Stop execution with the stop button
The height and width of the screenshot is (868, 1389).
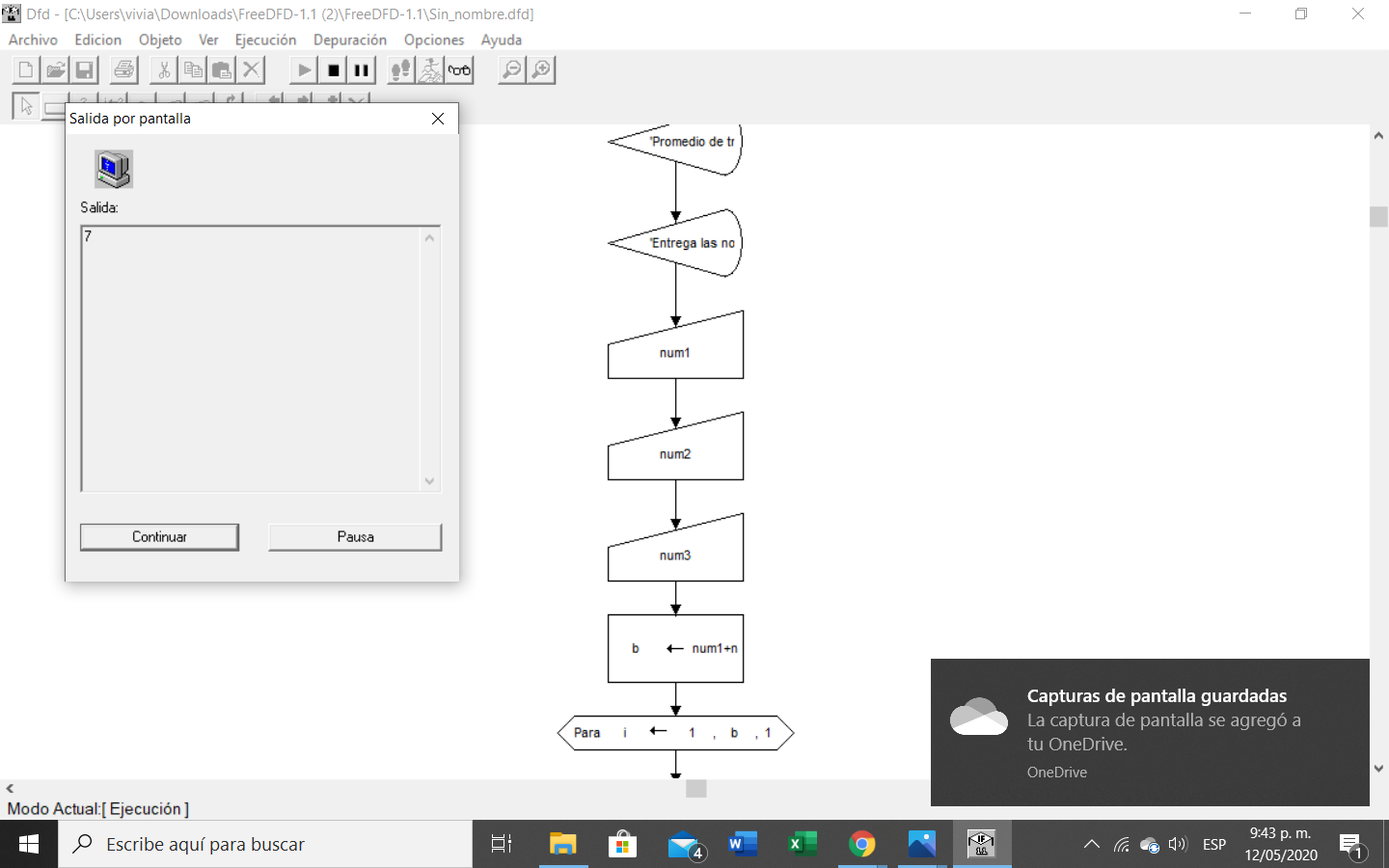tap(333, 69)
